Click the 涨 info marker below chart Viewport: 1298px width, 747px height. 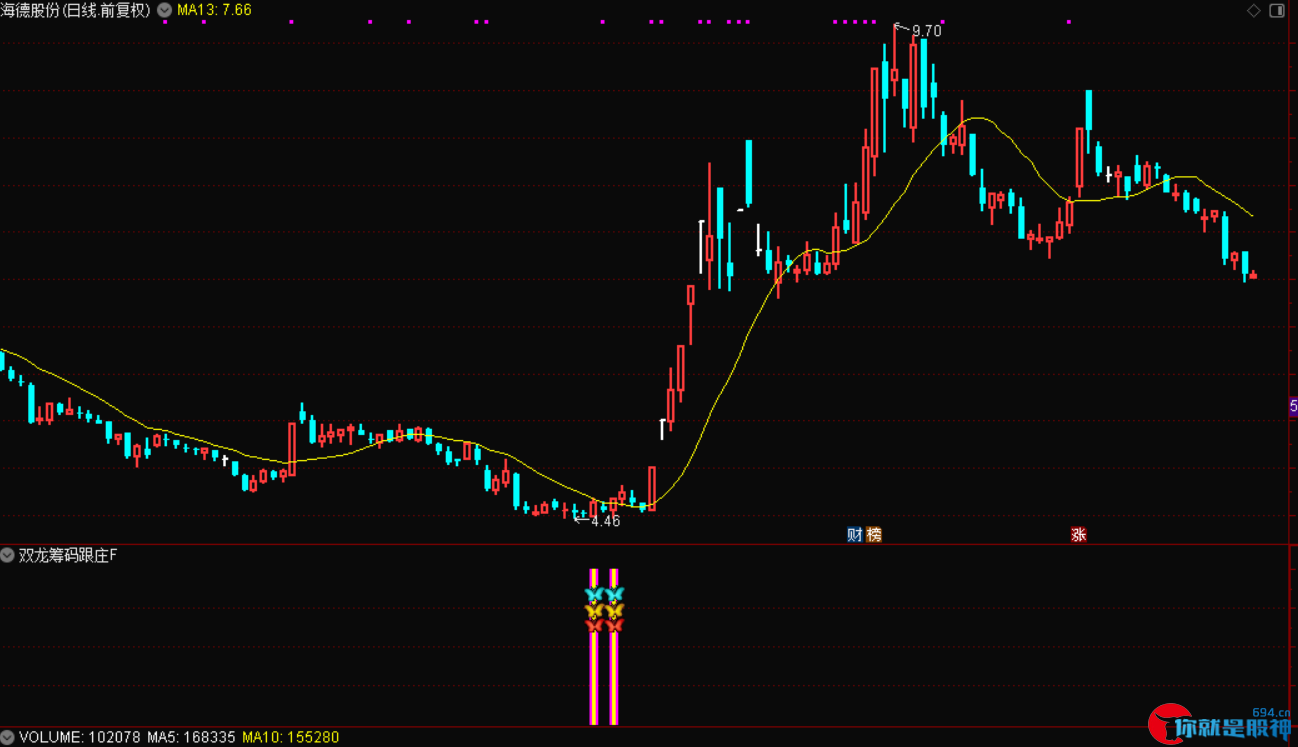(1079, 535)
